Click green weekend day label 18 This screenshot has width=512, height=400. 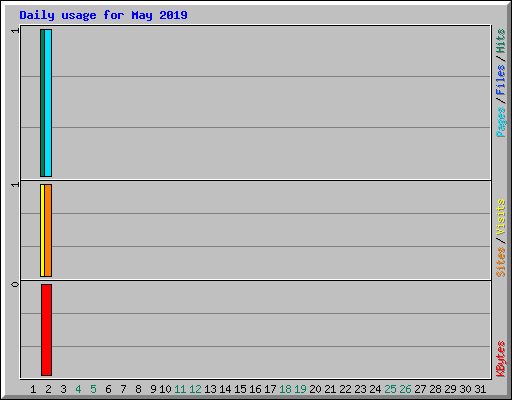point(285,389)
